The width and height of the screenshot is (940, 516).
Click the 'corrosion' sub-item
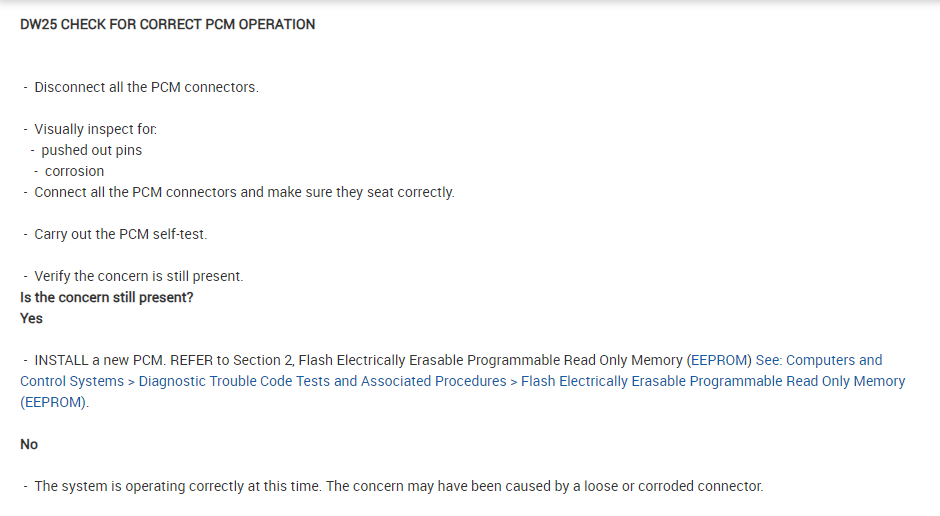tap(74, 171)
